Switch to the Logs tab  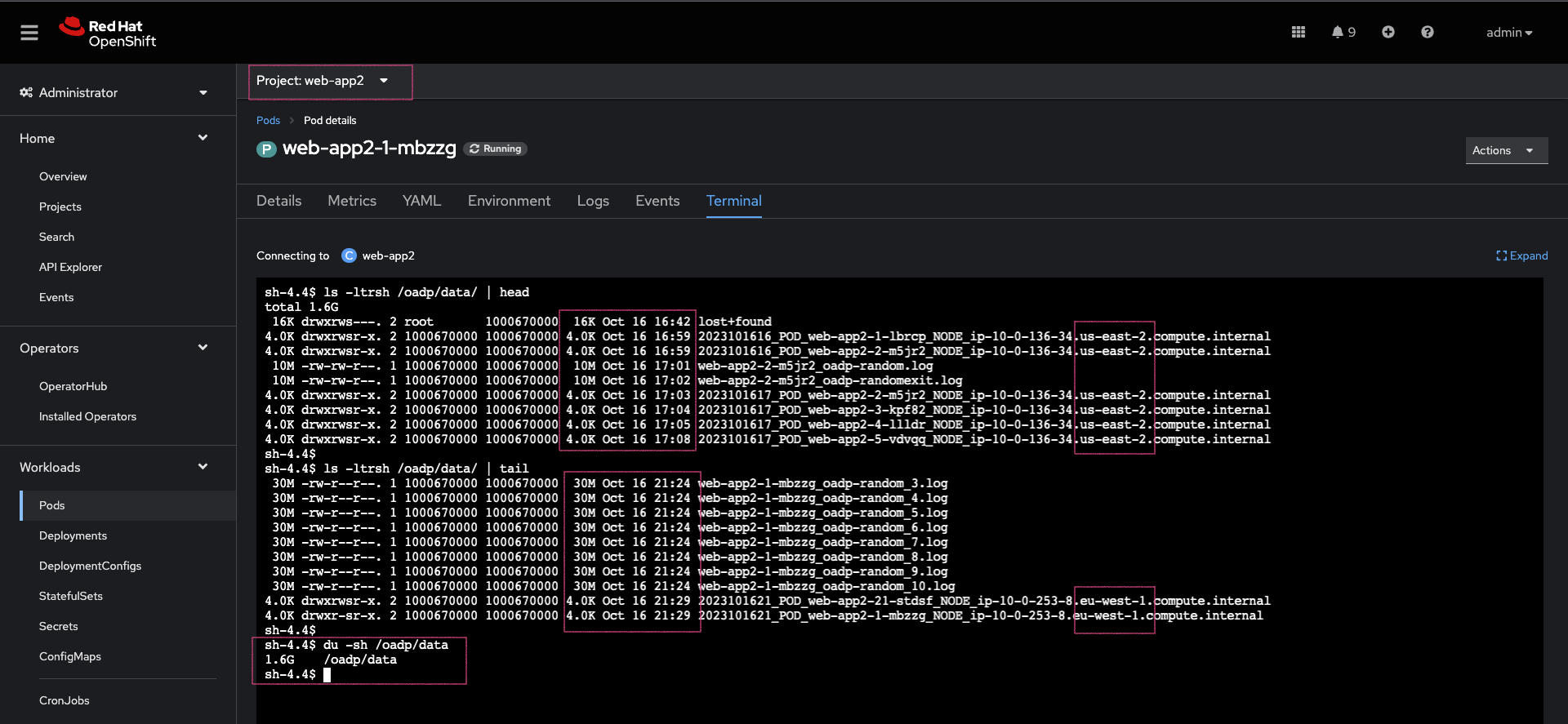point(593,201)
